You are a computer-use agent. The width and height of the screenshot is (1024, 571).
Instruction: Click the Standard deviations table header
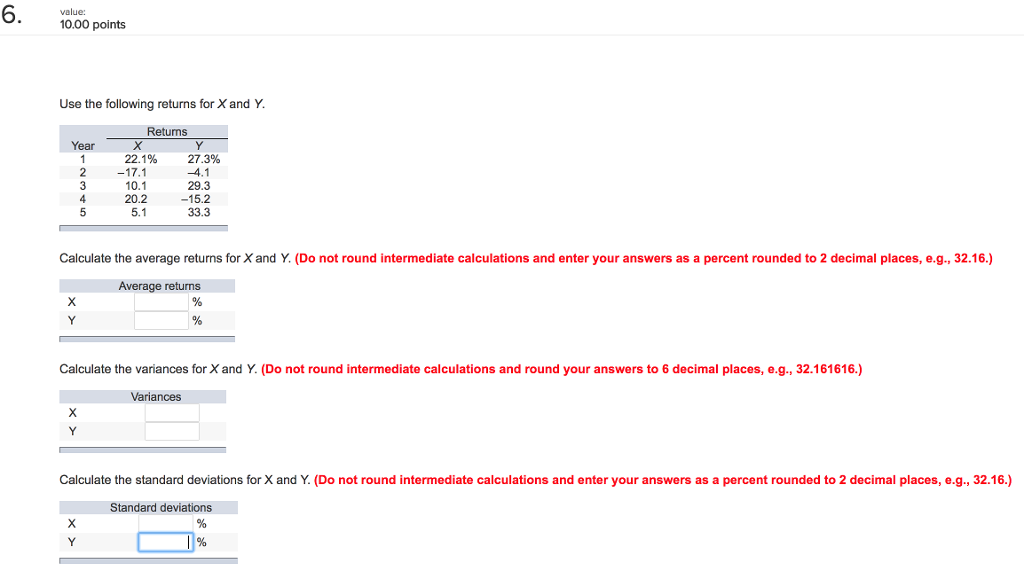click(161, 508)
